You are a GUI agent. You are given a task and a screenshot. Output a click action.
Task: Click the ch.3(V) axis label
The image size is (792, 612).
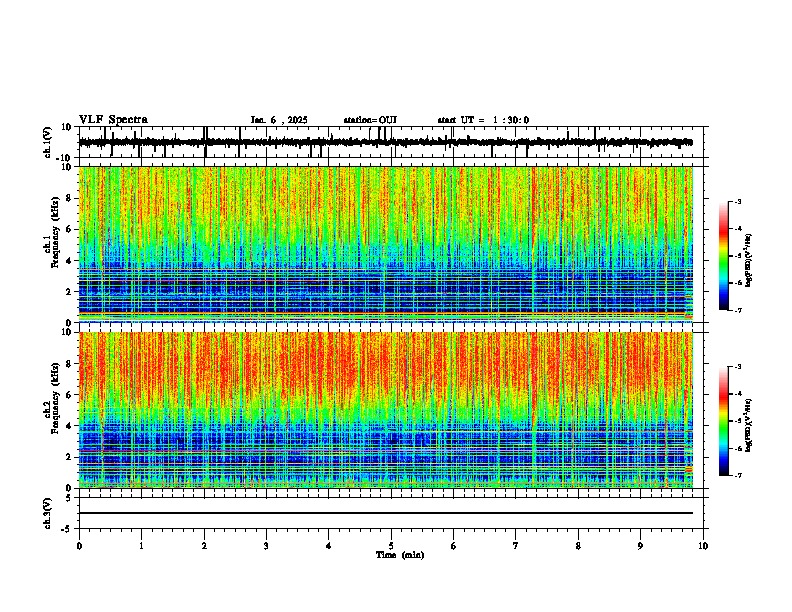[x=48, y=513]
